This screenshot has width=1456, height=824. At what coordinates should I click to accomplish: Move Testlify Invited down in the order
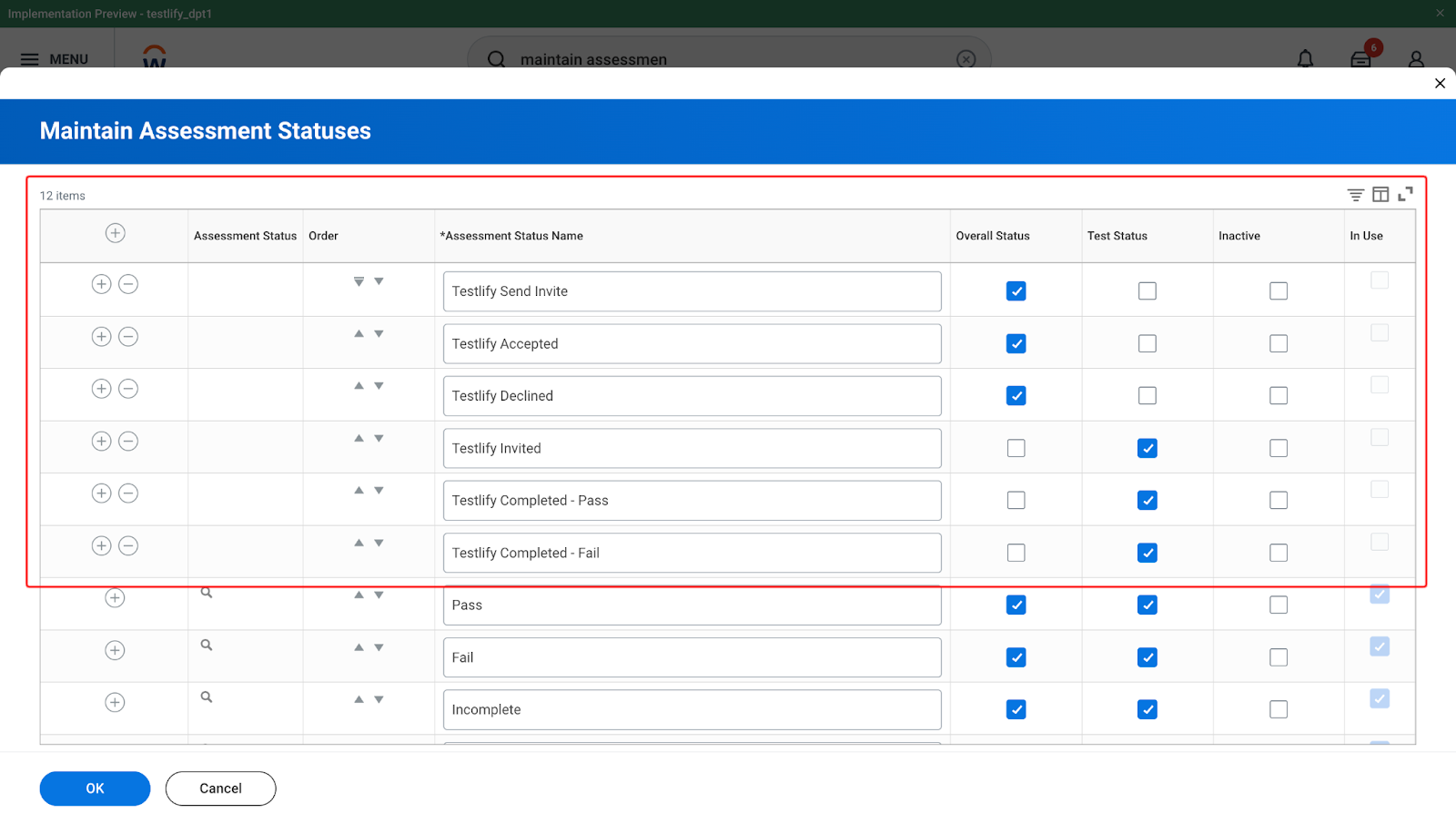[379, 439]
